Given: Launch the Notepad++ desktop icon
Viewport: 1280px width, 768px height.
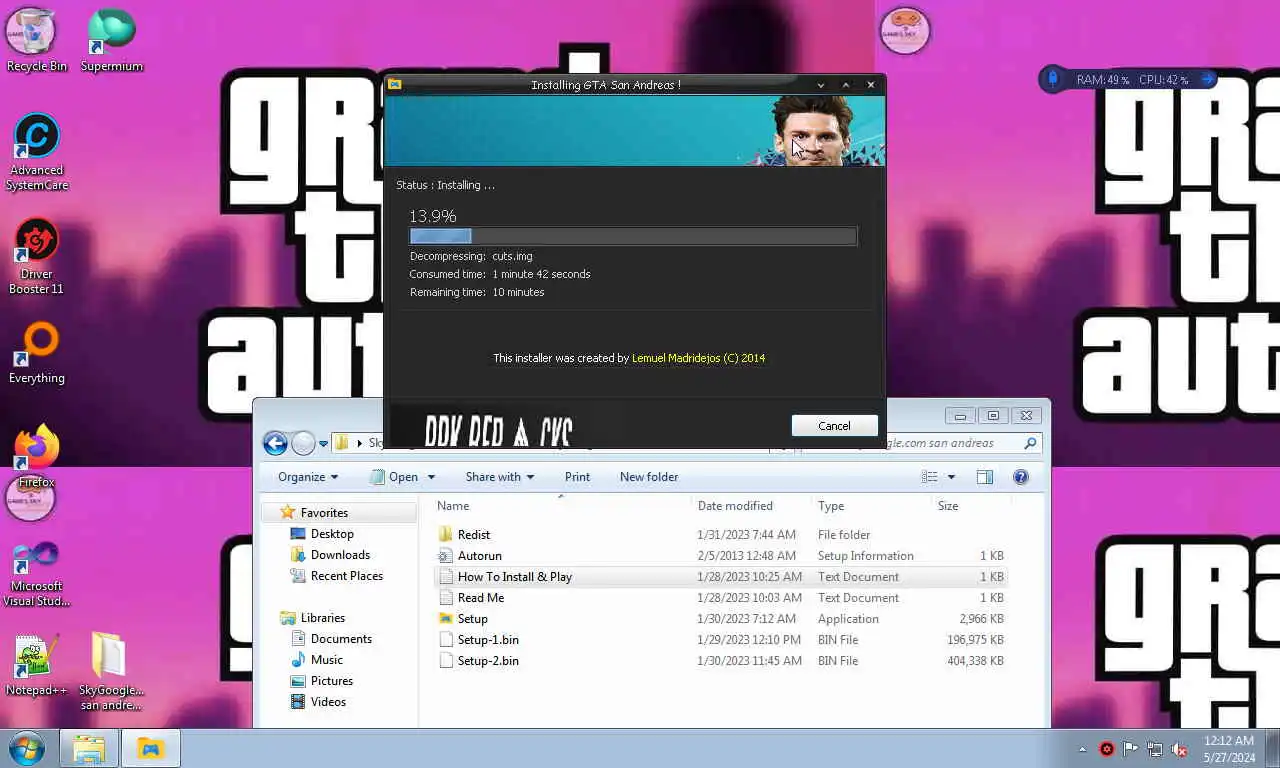Looking at the screenshot, I should [37, 664].
